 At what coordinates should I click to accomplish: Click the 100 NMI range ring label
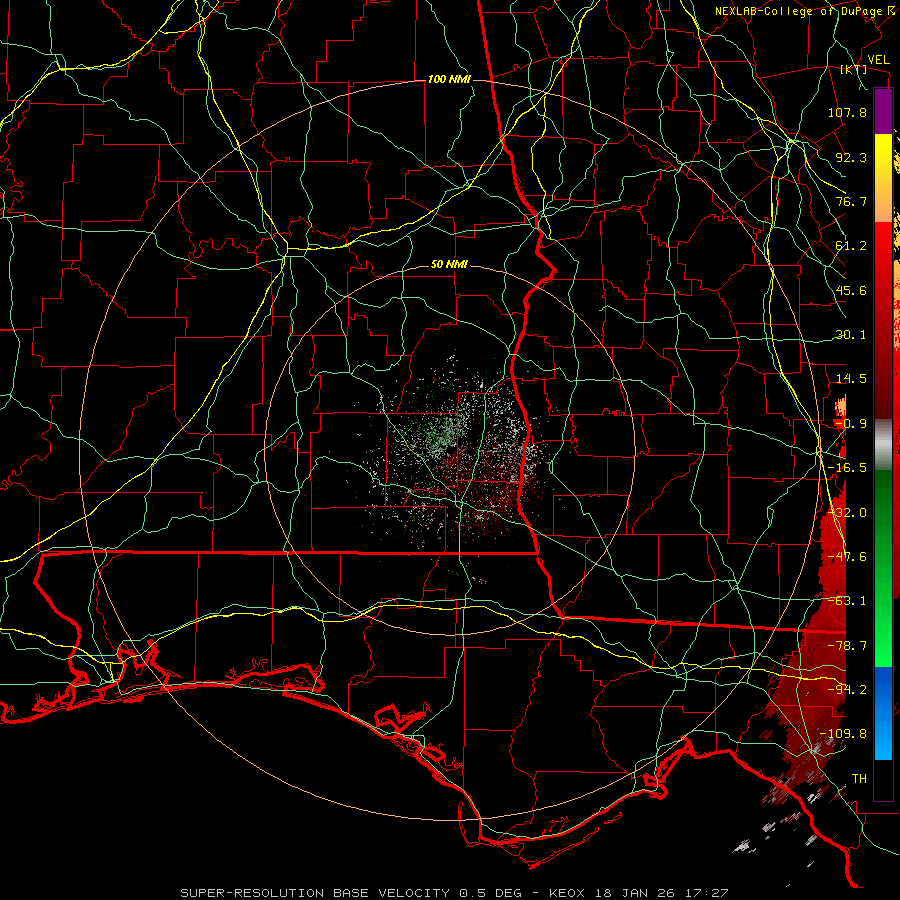449,79
